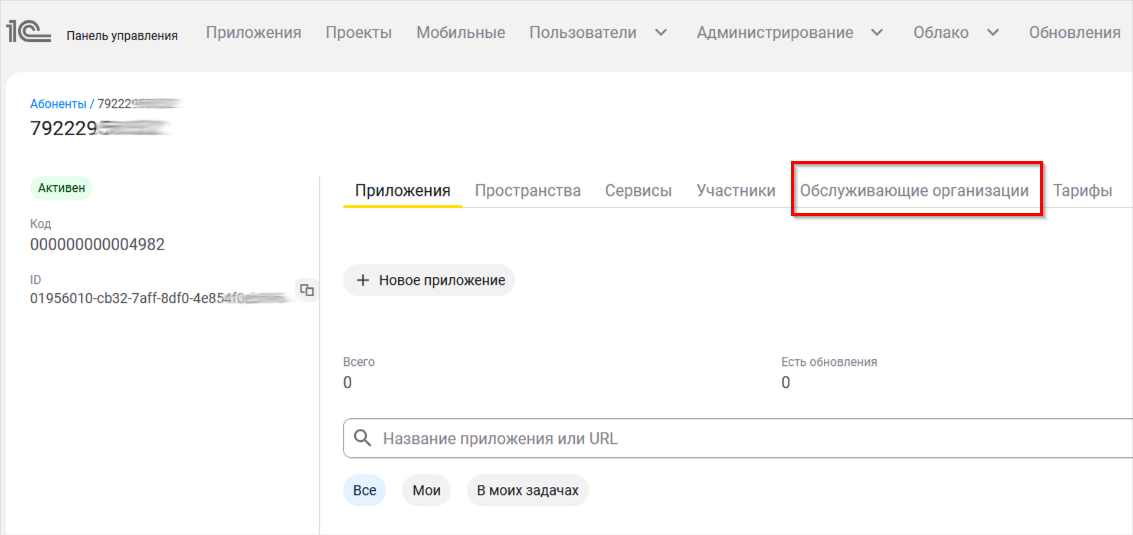Viewport: 1133px width, 535px height.
Task: Open the Обновления top menu
Action: pos(1074,33)
